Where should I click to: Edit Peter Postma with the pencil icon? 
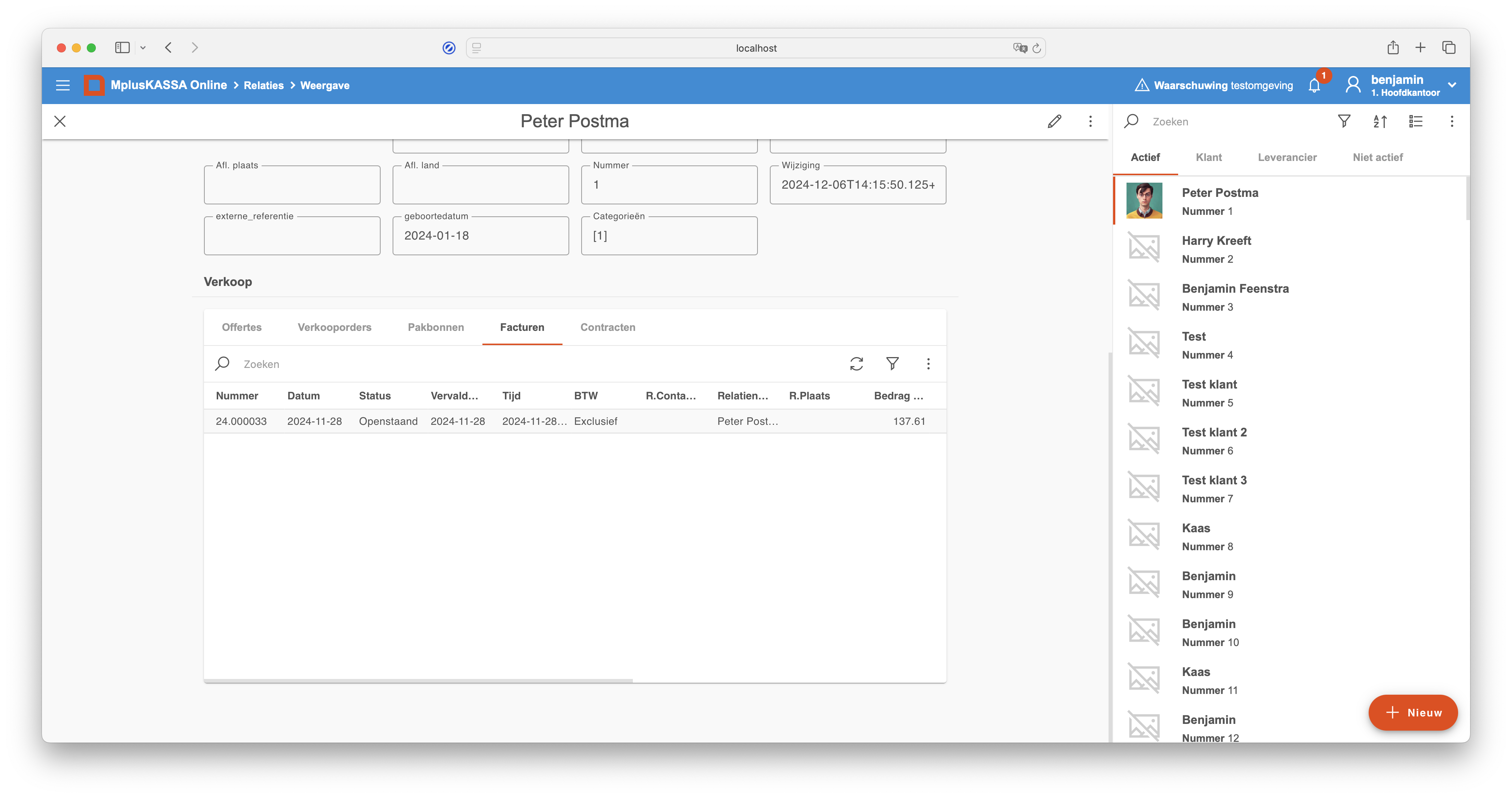pos(1054,122)
